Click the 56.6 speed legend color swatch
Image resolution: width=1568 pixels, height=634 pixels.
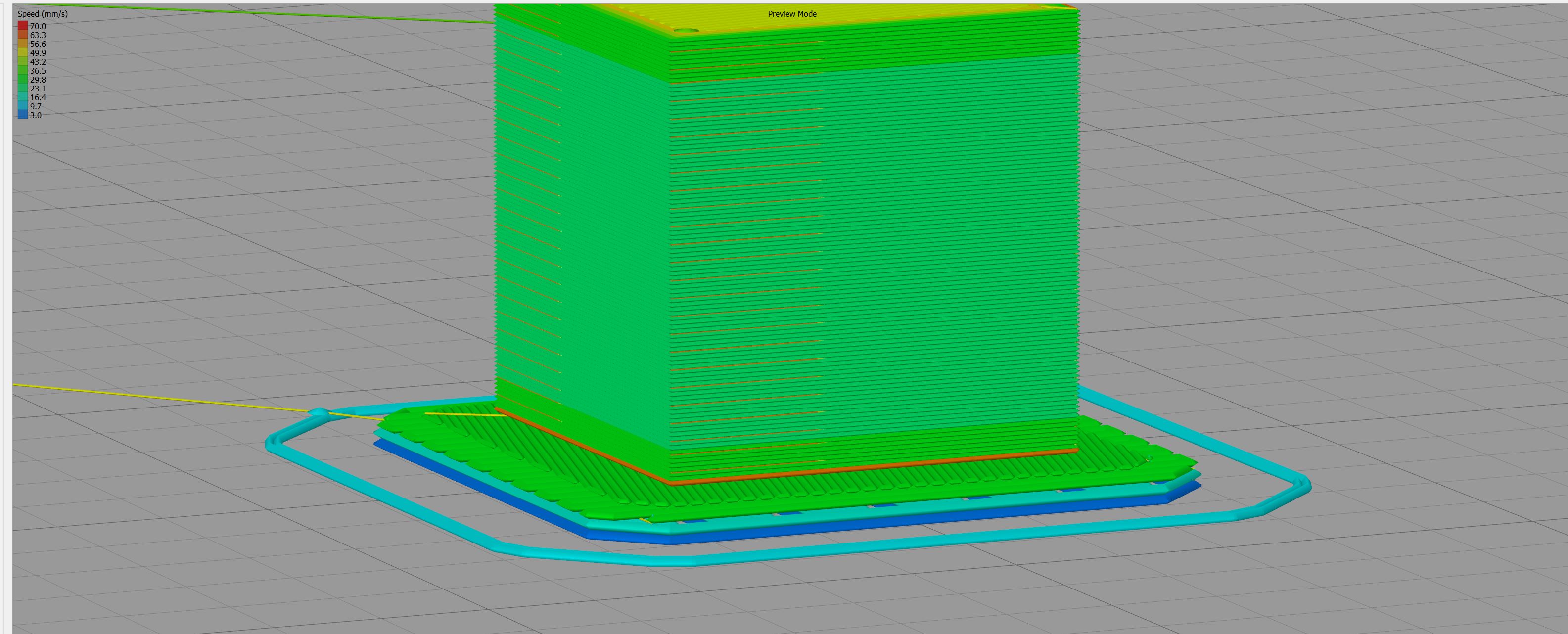(23, 44)
